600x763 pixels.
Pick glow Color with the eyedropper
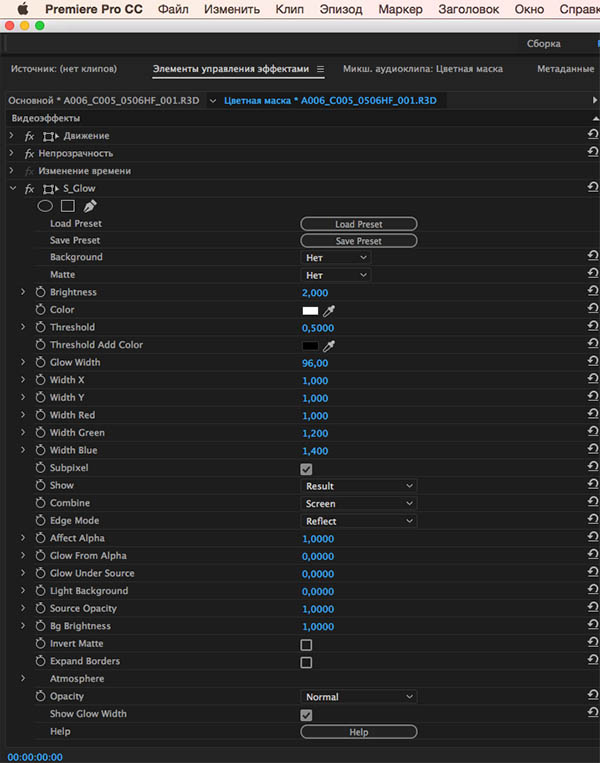pos(329,310)
